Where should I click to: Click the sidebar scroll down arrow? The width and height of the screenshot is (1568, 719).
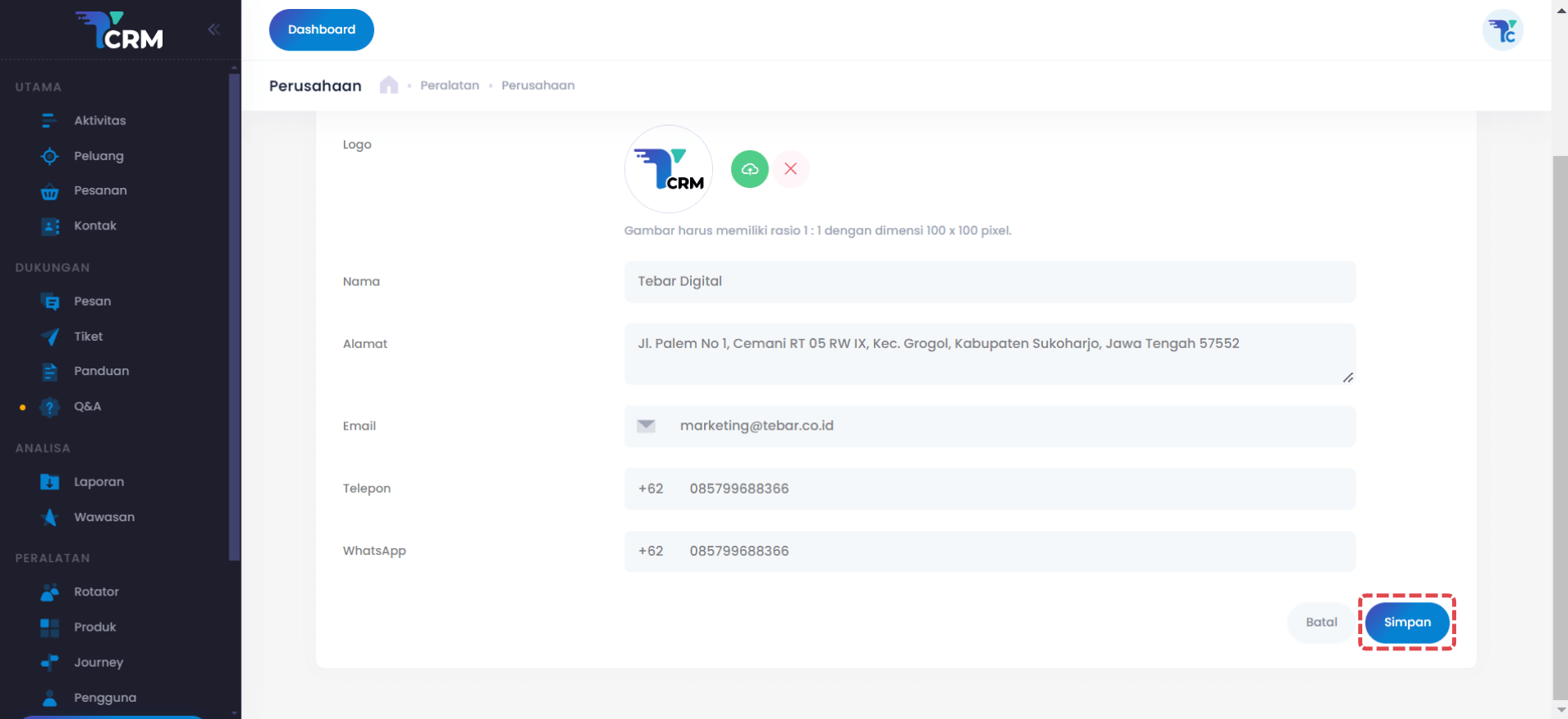pyautogui.click(x=234, y=712)
